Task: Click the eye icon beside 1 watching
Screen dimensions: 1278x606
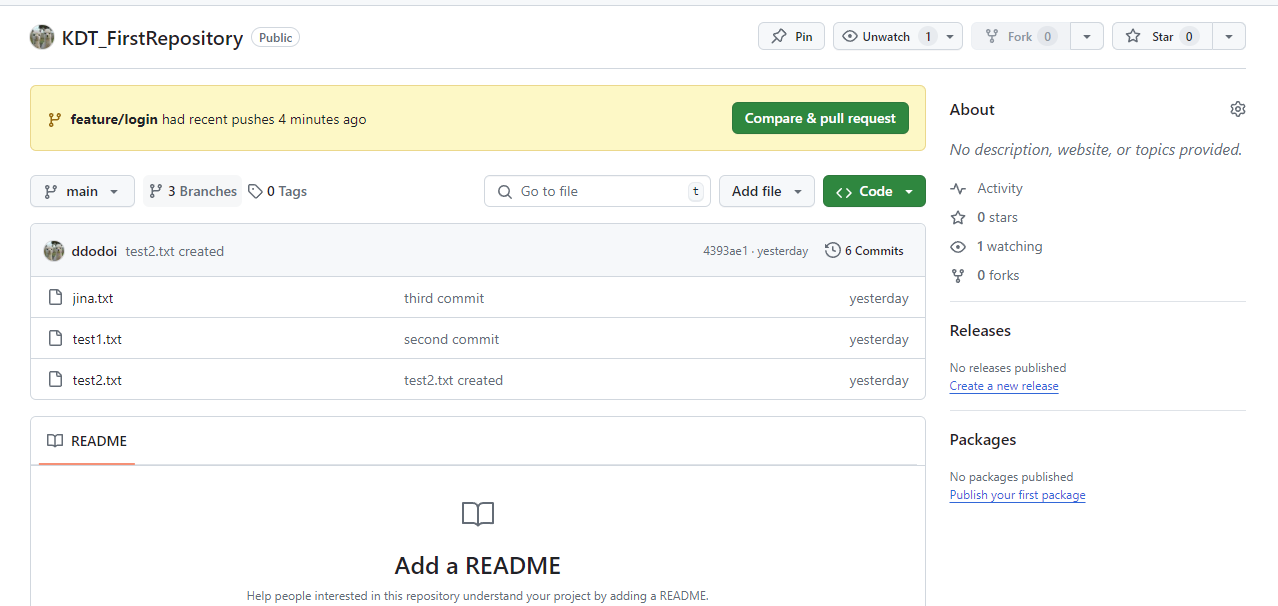Action: (958, 246)
